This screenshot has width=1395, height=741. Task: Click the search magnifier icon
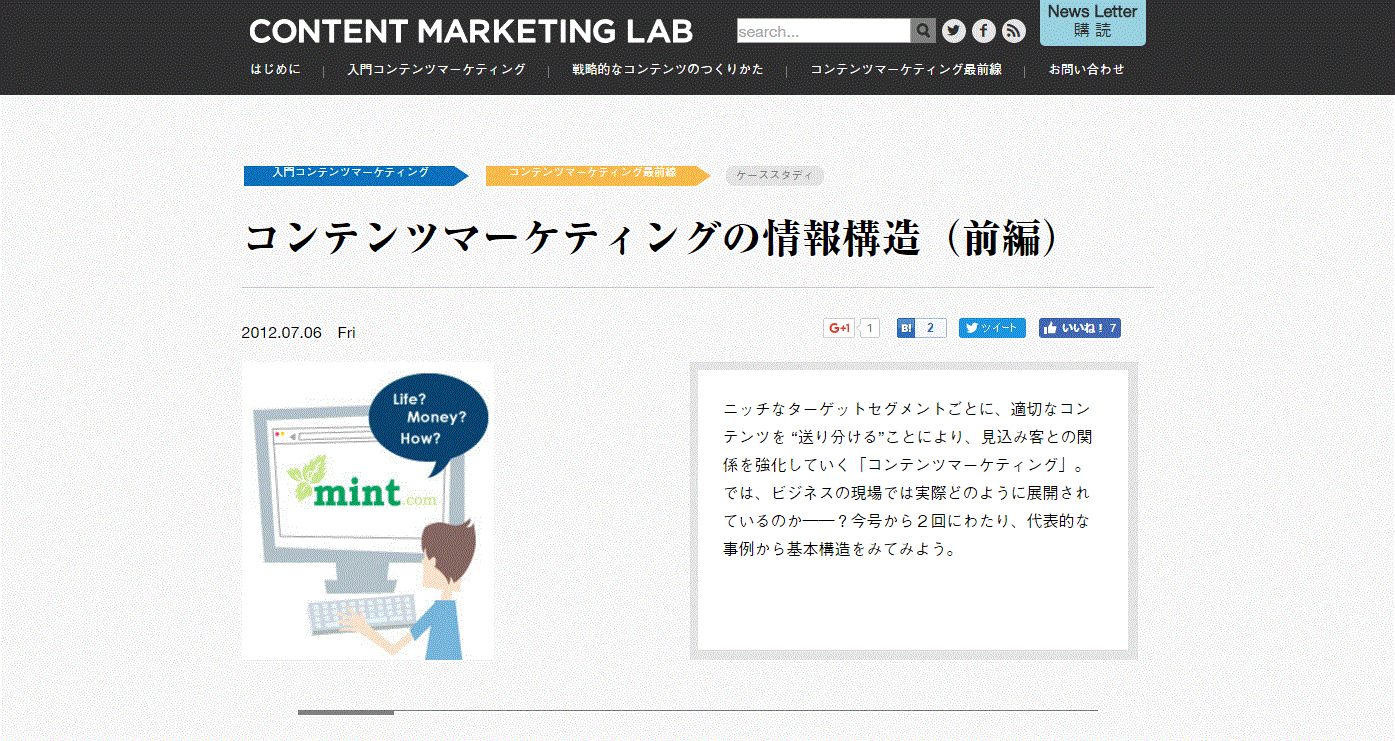click(x=923, y=31)
